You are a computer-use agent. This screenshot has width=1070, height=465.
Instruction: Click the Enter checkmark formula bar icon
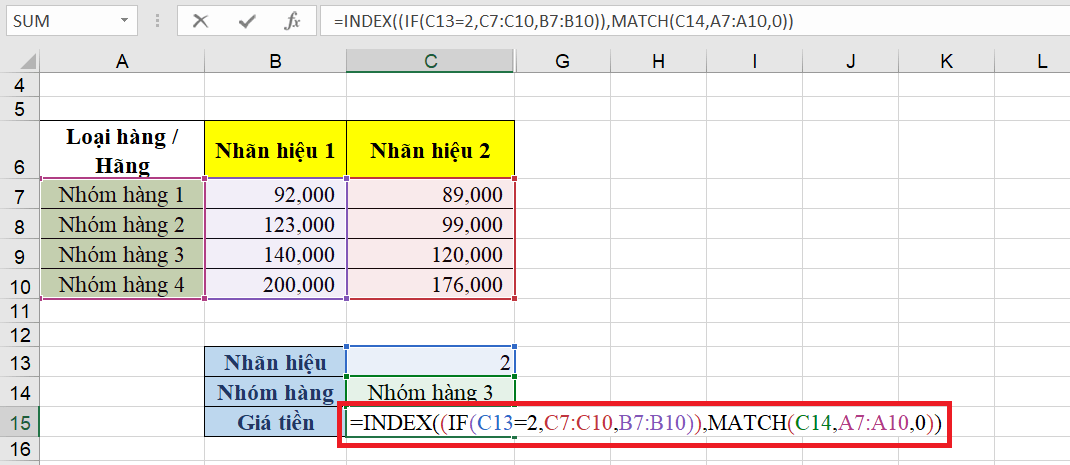(x=246, y=21)
